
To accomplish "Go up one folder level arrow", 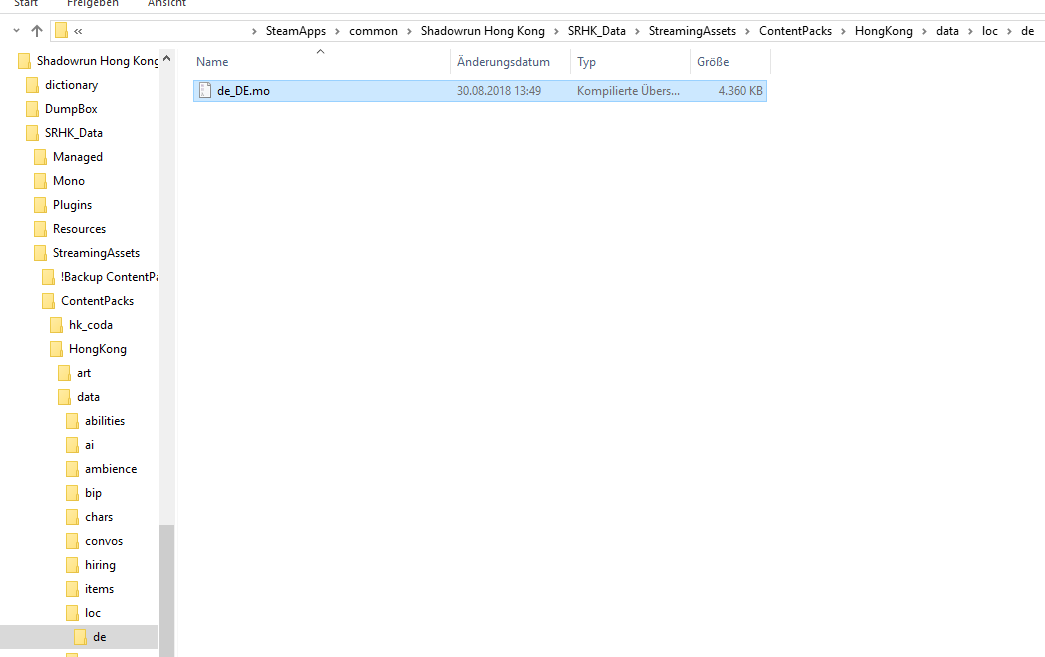I will 37,31.
